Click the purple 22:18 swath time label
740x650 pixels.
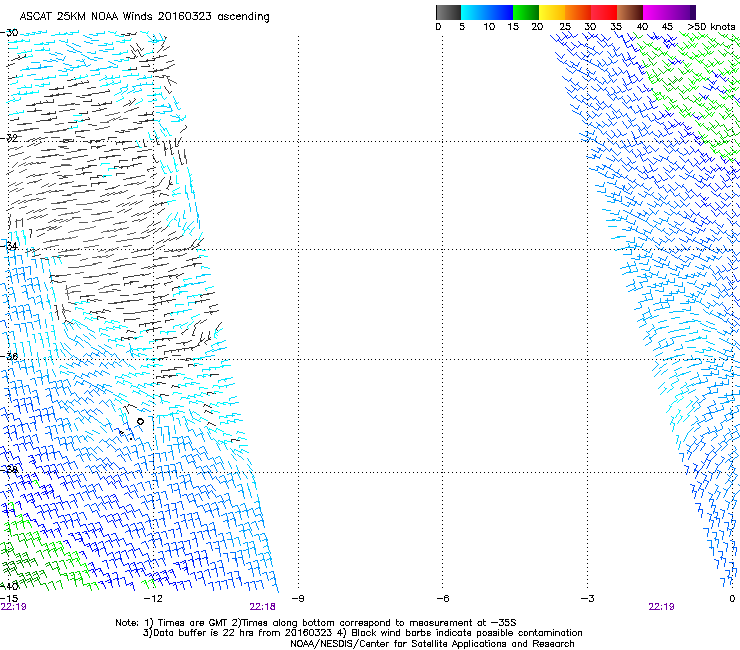pos(262,607)
